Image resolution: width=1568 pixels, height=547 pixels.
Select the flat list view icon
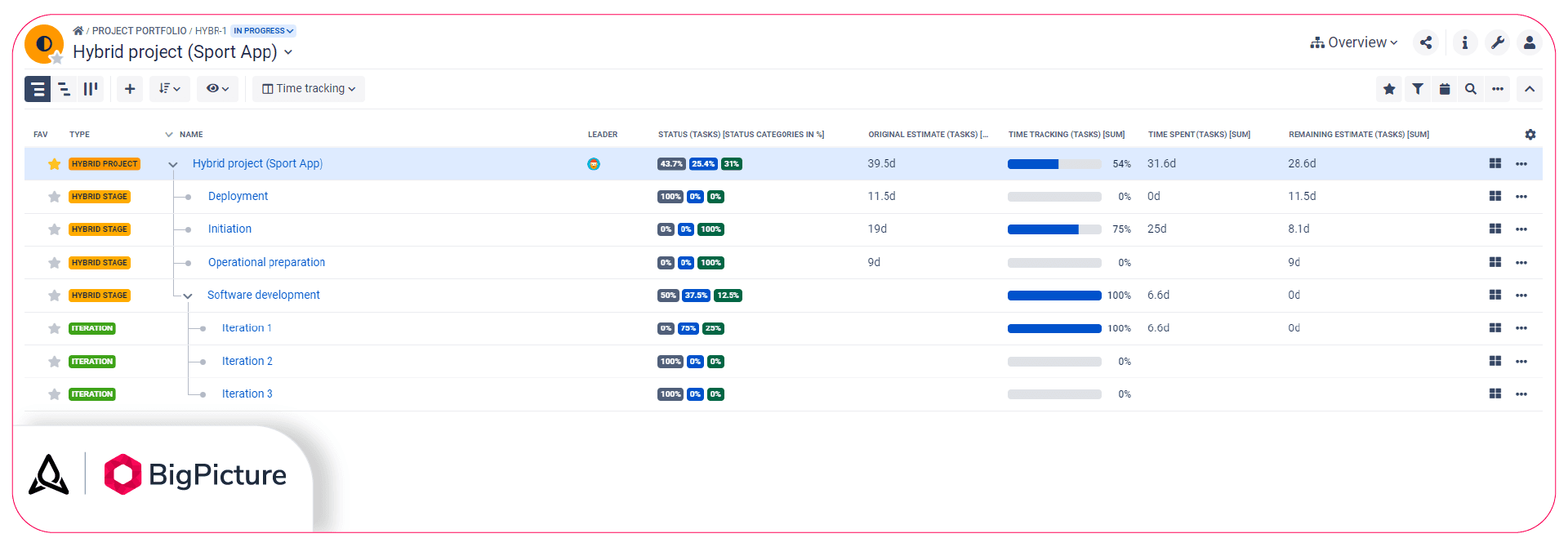(38, 89)
